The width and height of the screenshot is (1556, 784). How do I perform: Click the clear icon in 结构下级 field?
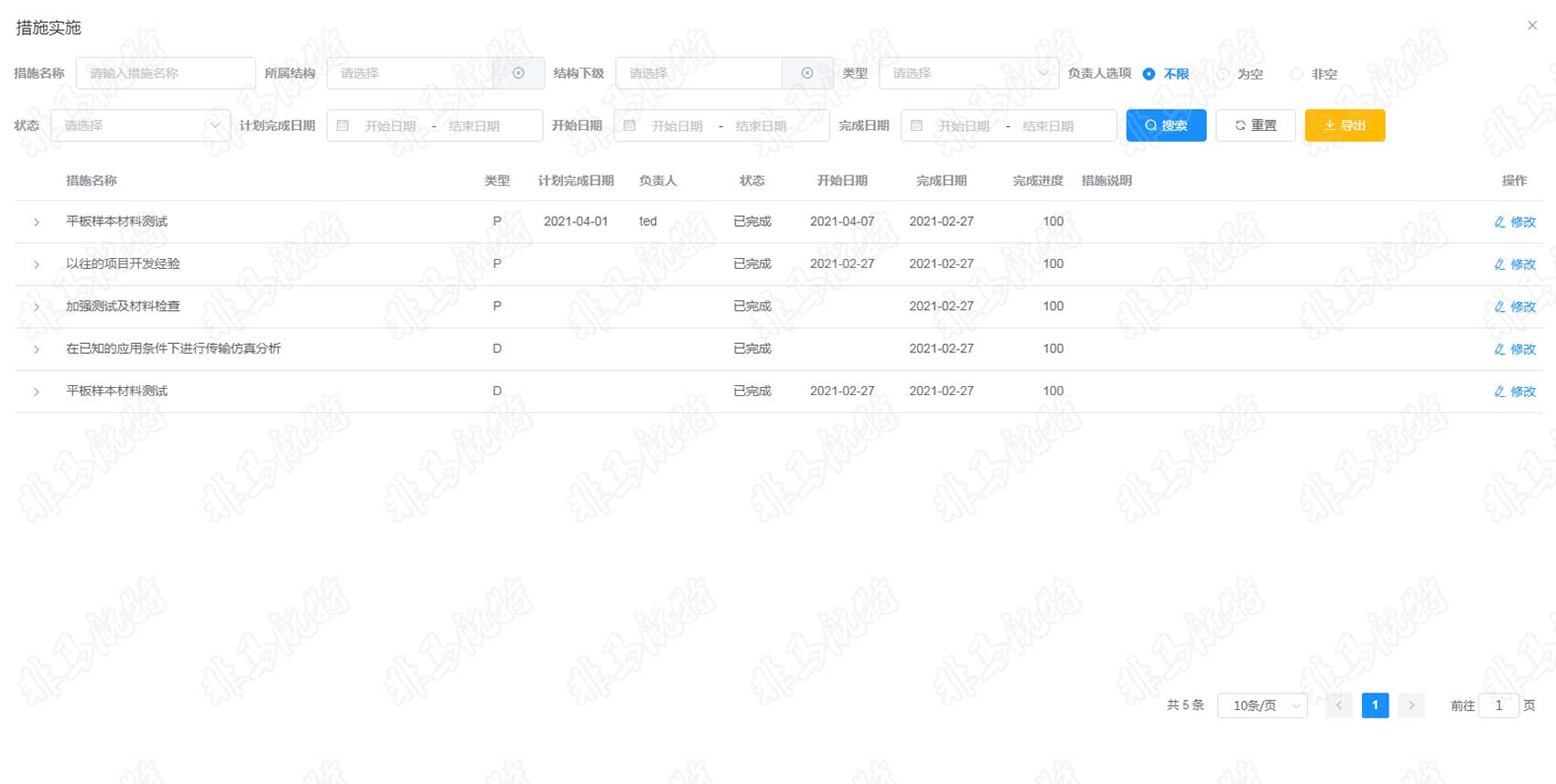click(x=806, y=73)
